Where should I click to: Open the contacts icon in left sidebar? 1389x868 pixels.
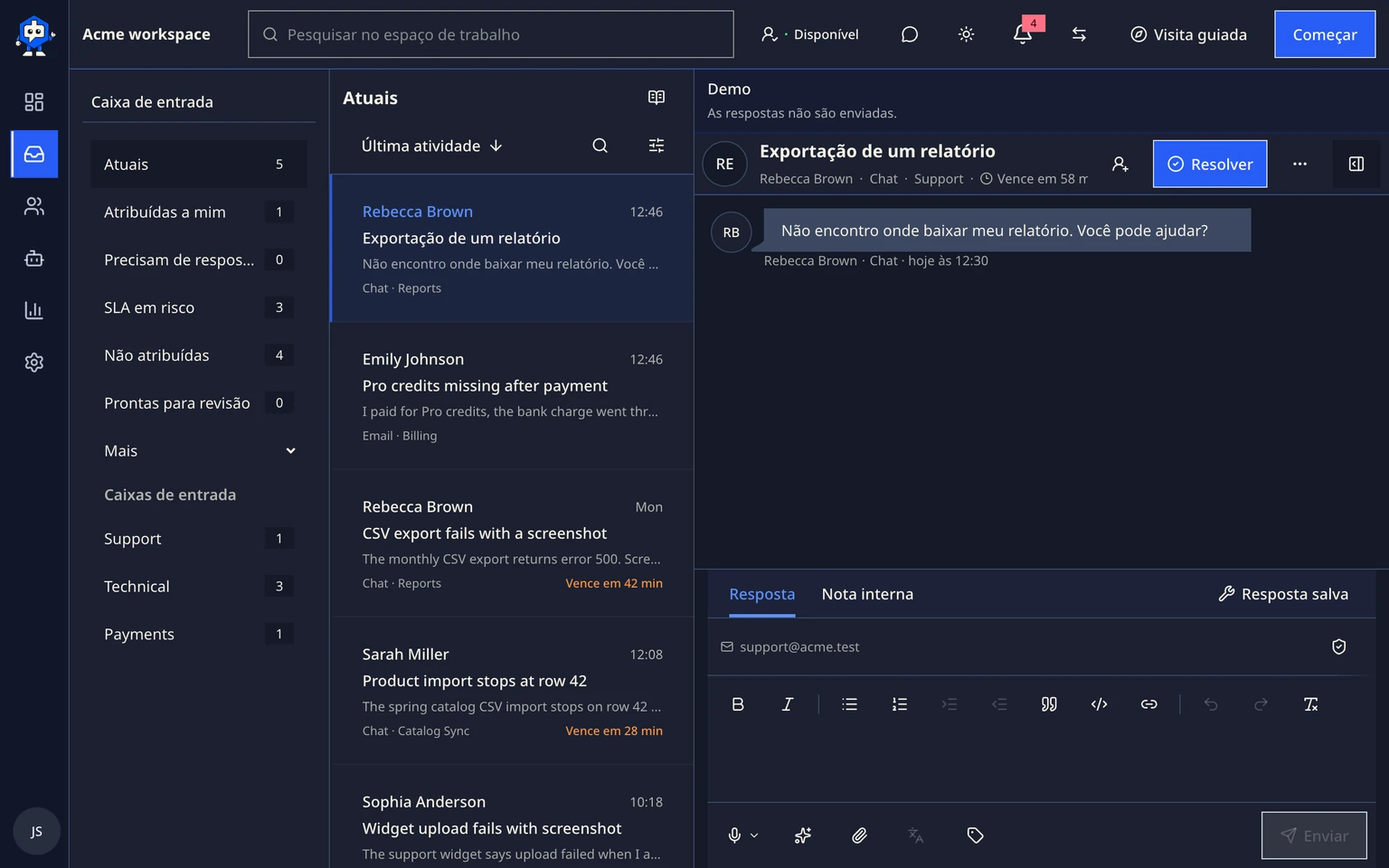[x=34, y=207]
